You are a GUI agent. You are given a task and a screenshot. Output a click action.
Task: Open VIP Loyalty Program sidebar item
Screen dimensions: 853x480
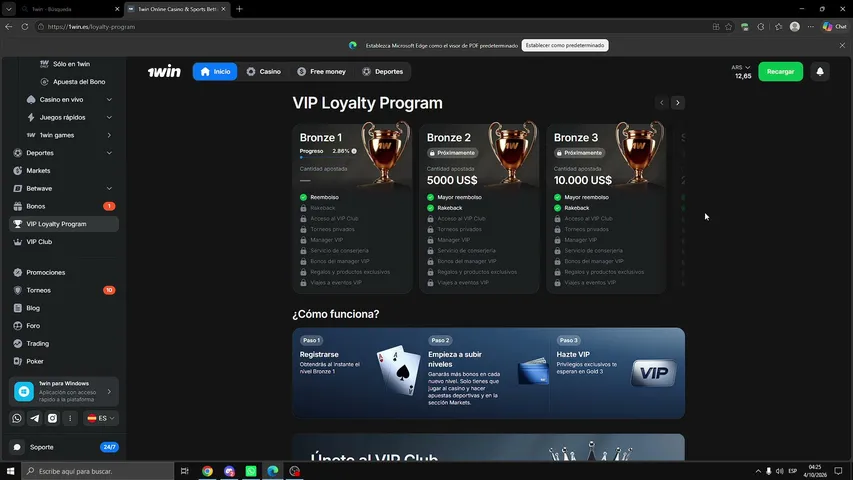64,224
